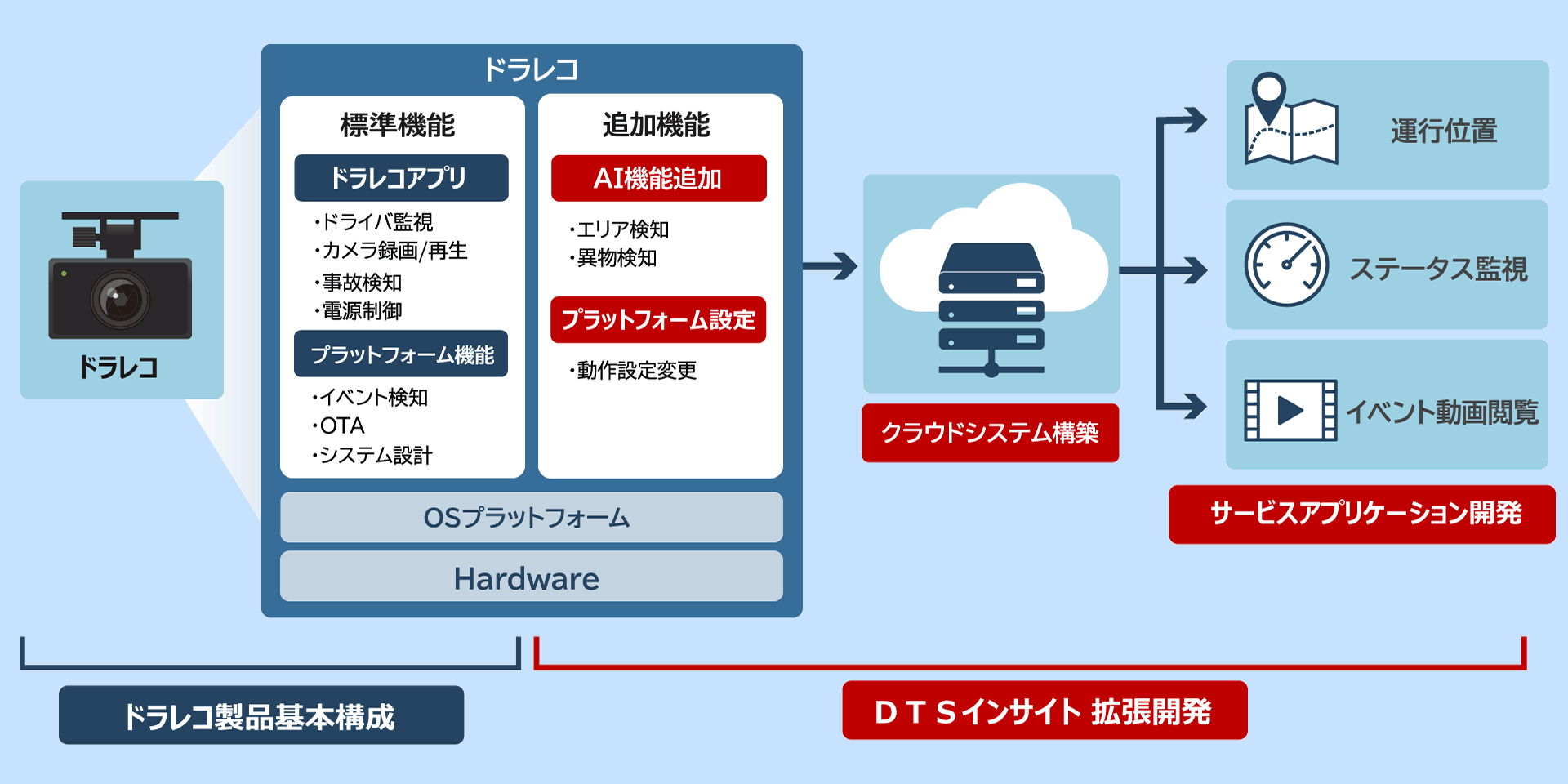Click the 追加機能 heading
The width and height of the screenshot is (1568, 784).
click(657, 125)
